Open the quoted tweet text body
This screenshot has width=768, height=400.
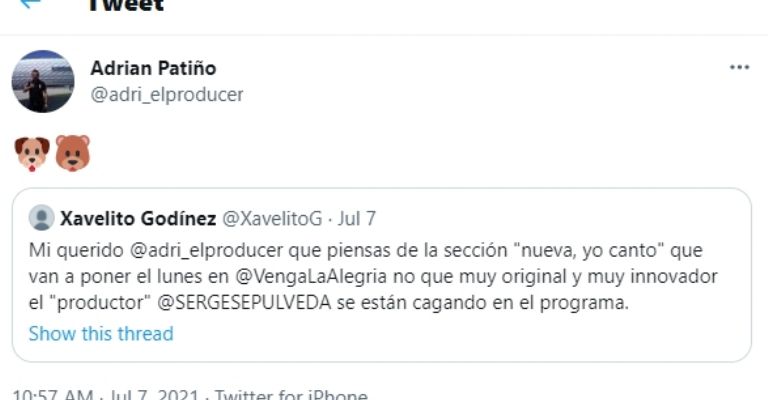tap(373, 277)
